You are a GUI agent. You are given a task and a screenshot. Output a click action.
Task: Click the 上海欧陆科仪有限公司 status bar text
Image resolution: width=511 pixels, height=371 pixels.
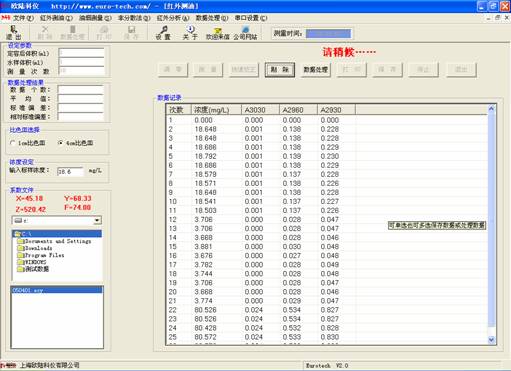coord(49,365)
